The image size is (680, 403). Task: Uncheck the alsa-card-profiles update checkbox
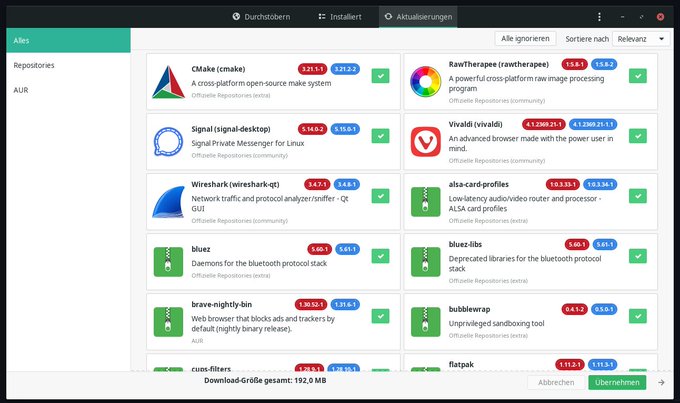[638, 196]
